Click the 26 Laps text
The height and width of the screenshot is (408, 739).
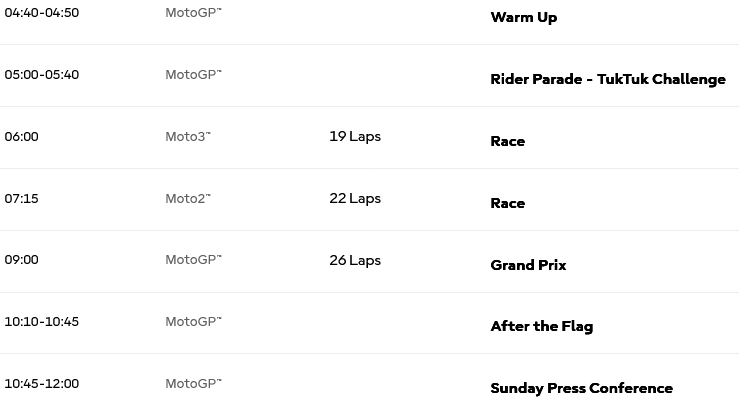point(355,260)
